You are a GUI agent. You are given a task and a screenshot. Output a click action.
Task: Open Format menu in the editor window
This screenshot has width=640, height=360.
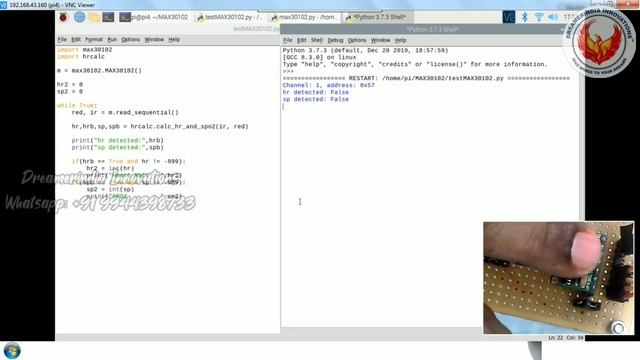[94, 40]
